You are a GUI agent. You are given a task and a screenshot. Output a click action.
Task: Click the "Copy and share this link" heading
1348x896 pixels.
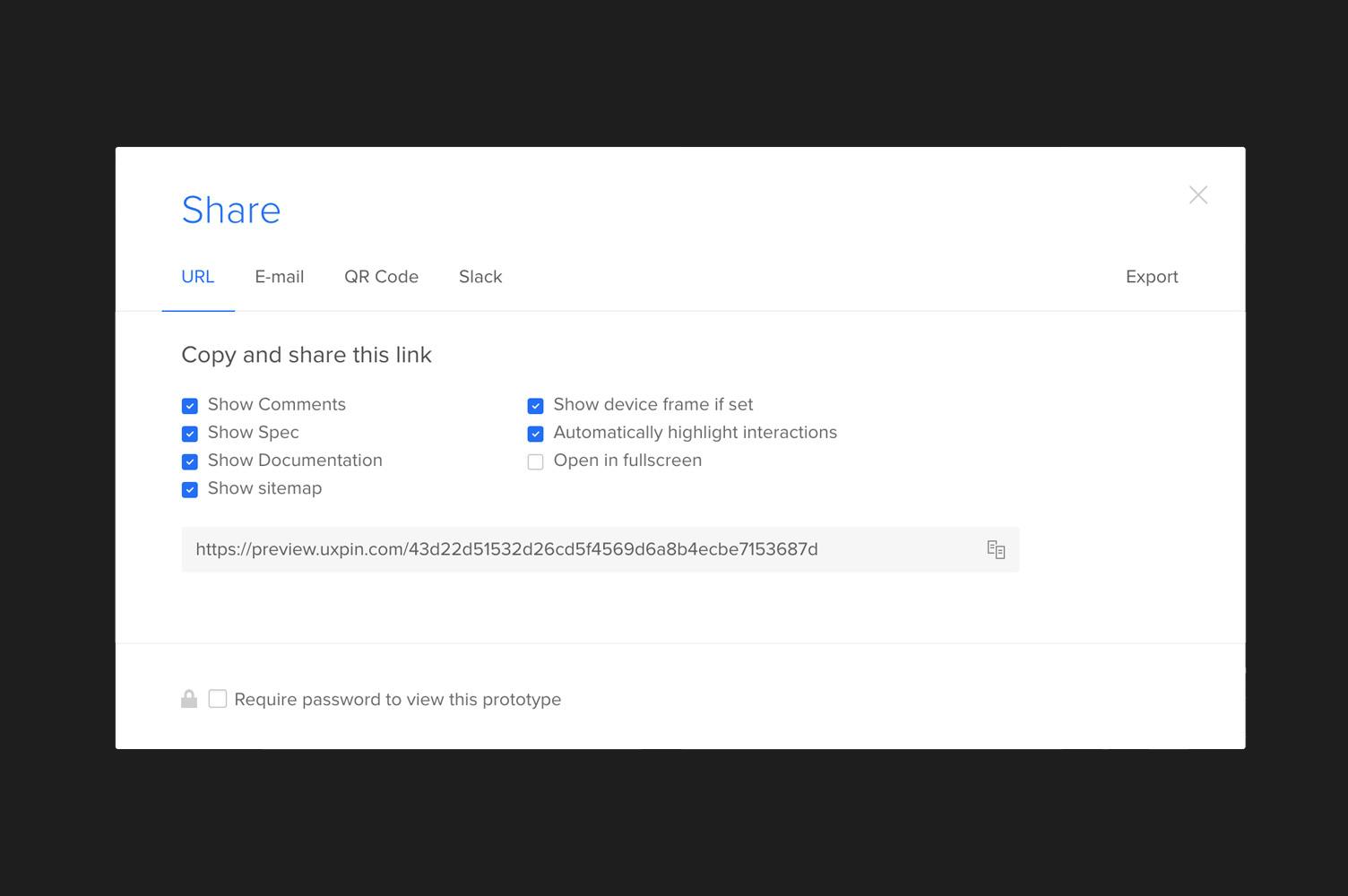coord(307,355)
